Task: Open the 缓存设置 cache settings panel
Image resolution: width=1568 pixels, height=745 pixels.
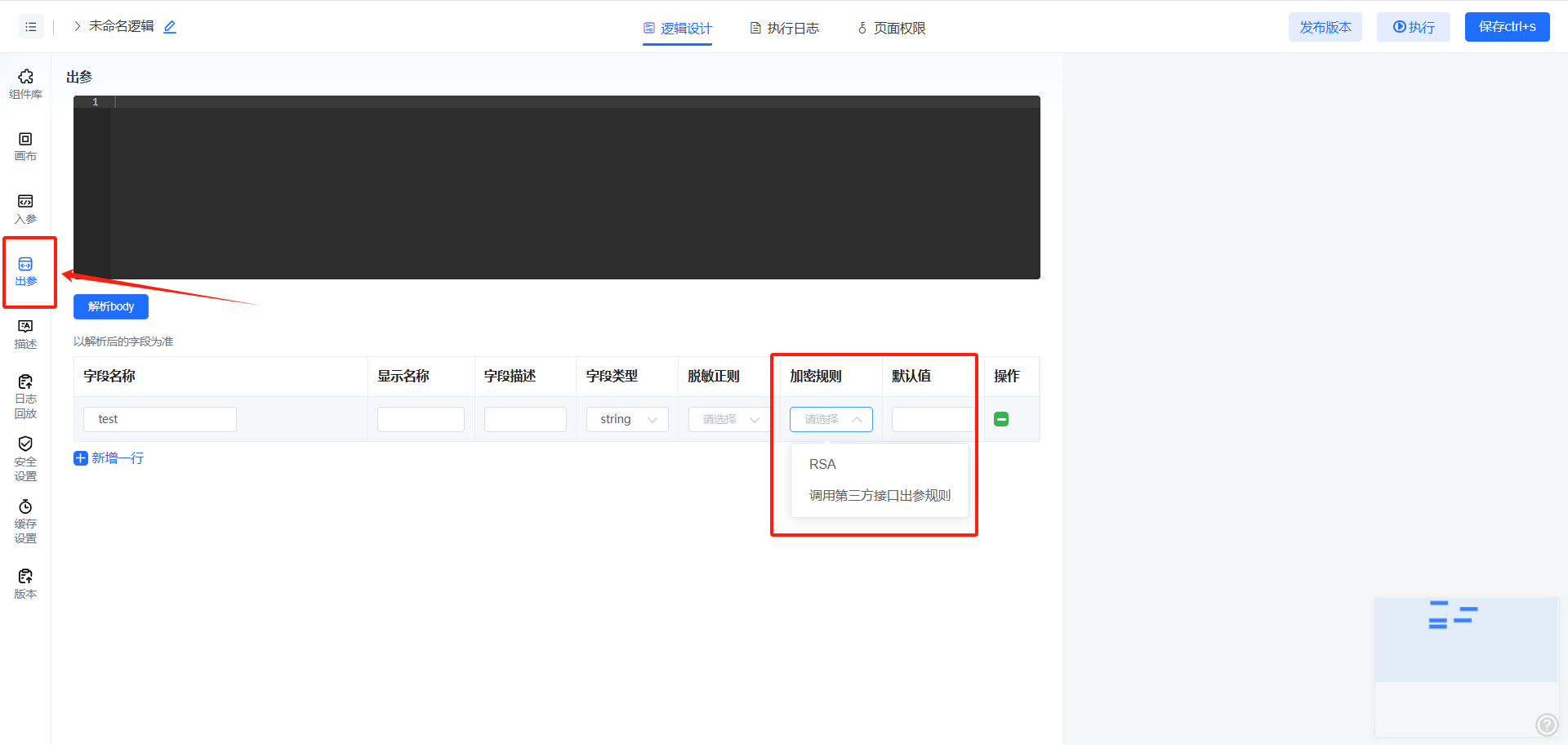Action: click(x=25, y=521)
